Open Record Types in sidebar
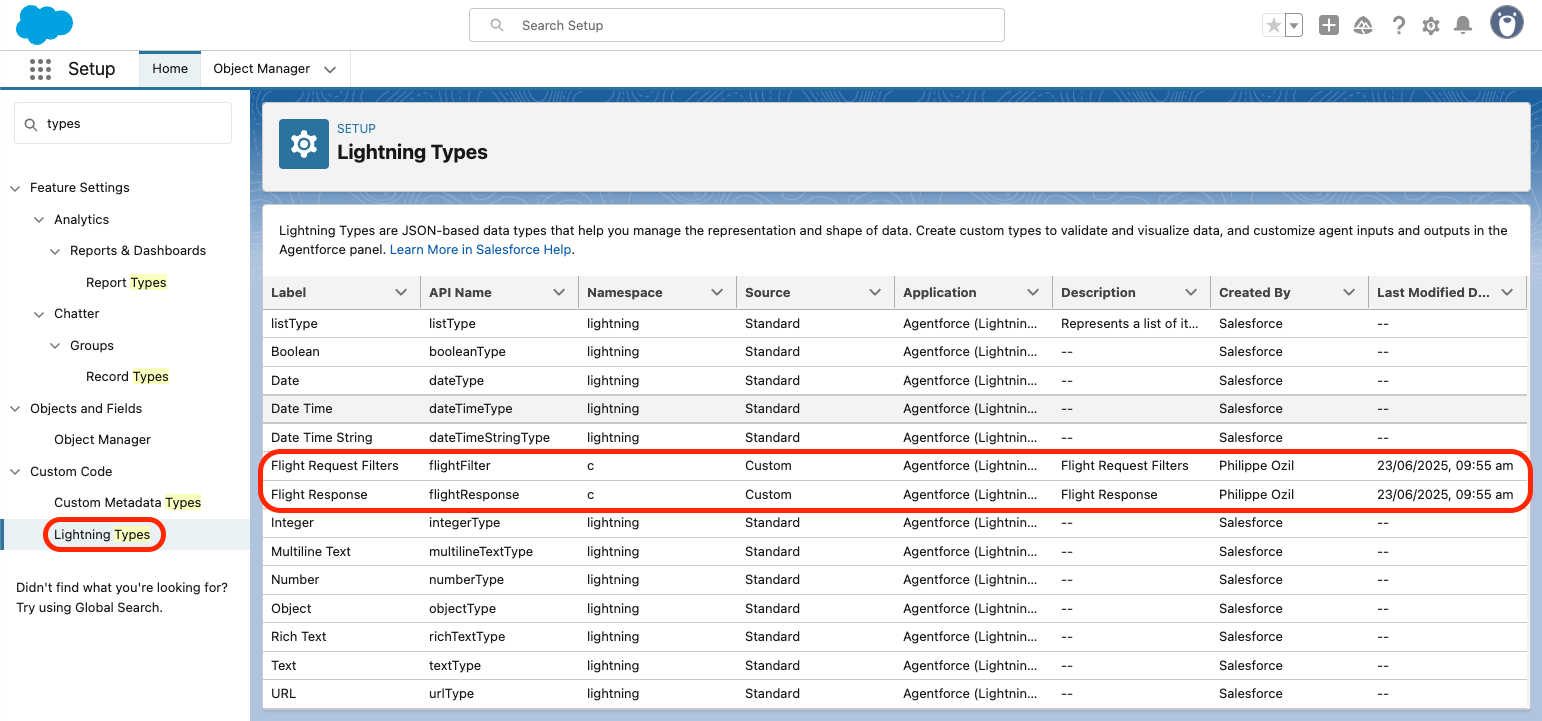 click(127, 377)
